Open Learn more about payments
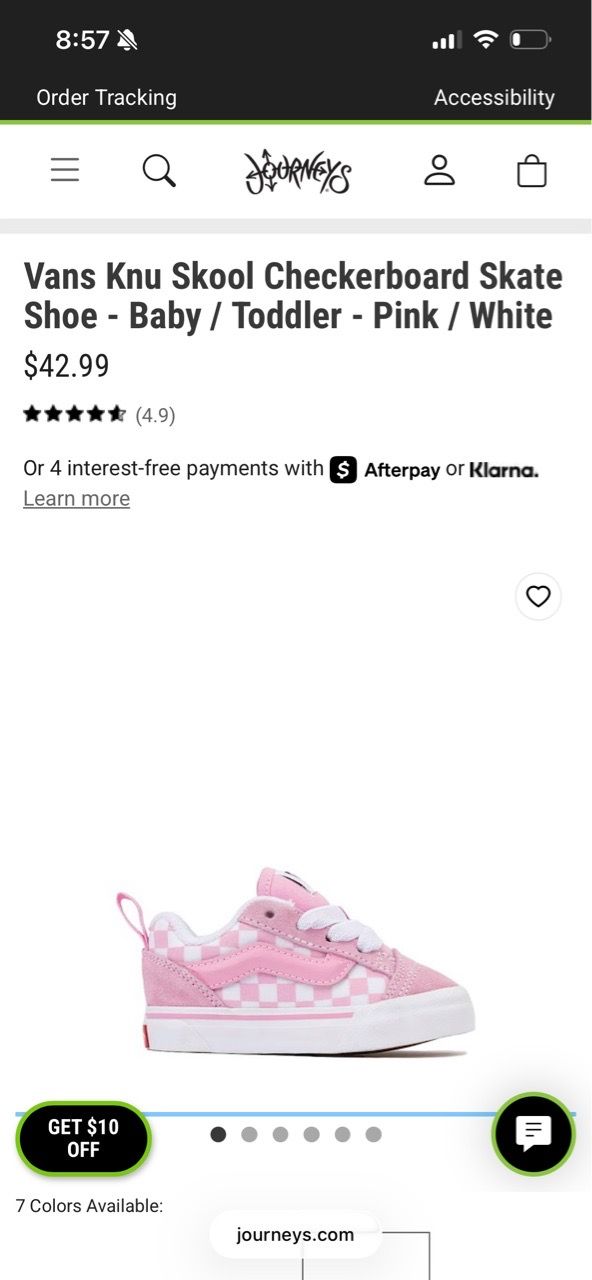This screenshot has width=592, height=1280. click(x=76, y=498)
